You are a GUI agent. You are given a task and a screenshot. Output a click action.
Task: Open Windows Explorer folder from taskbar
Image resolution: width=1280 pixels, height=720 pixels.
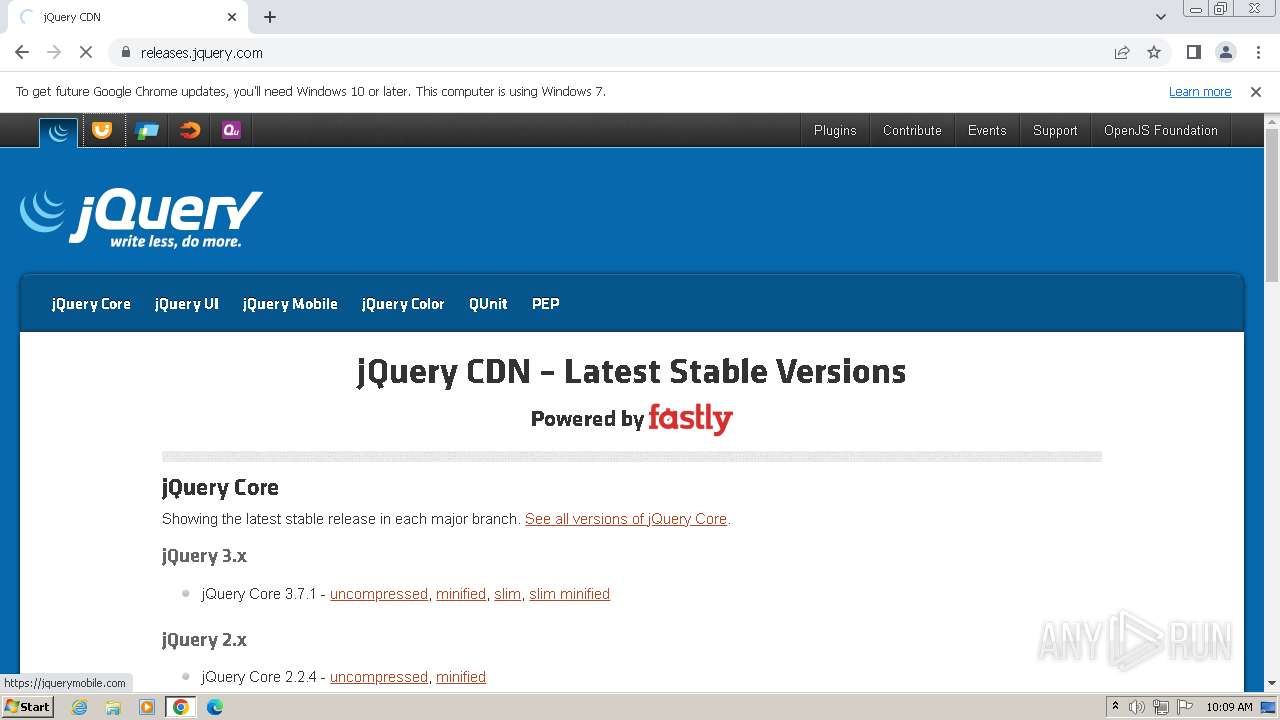coord(113,707)
